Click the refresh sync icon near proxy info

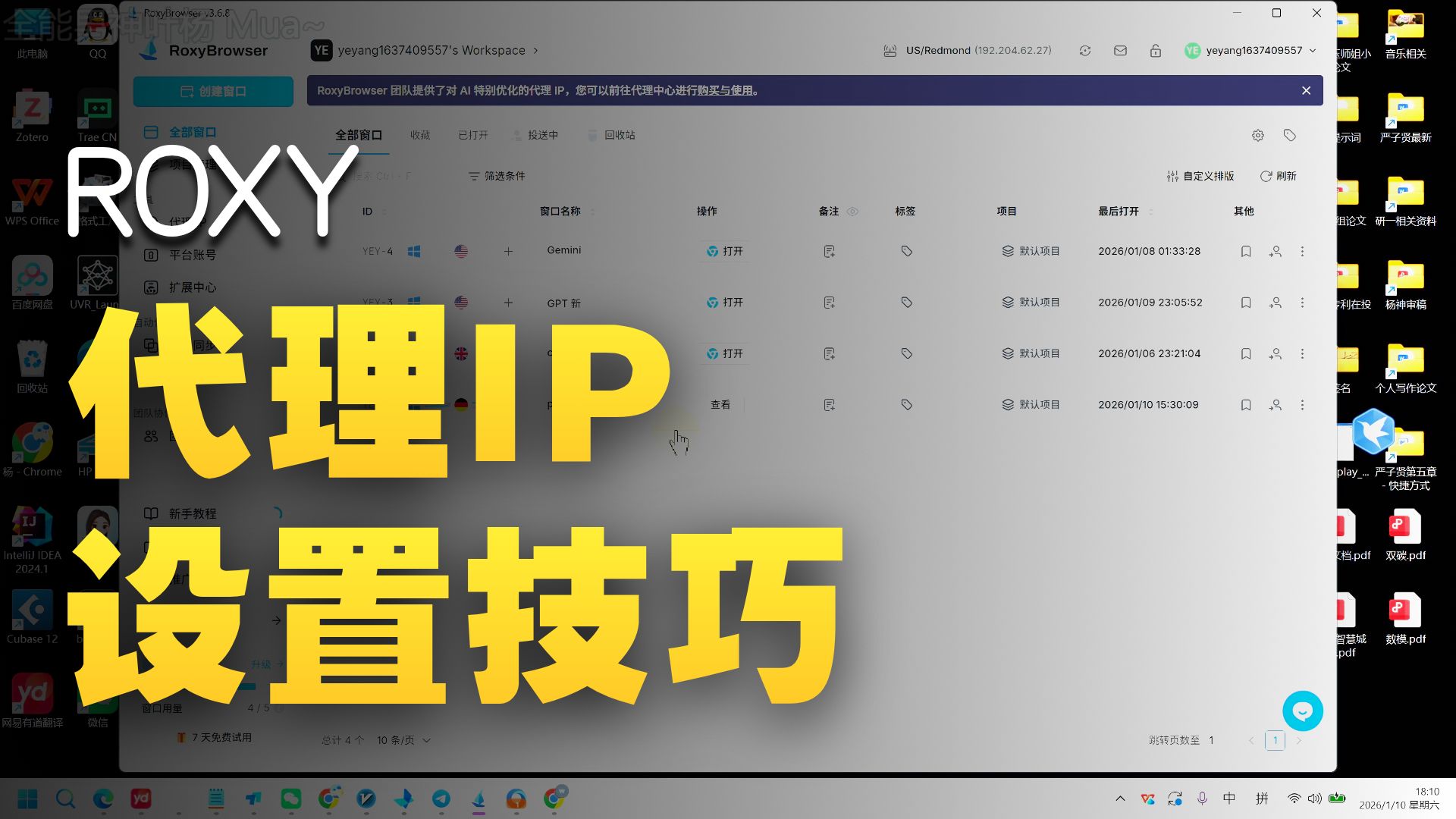pyautogui.click(x=1085, y=51)
